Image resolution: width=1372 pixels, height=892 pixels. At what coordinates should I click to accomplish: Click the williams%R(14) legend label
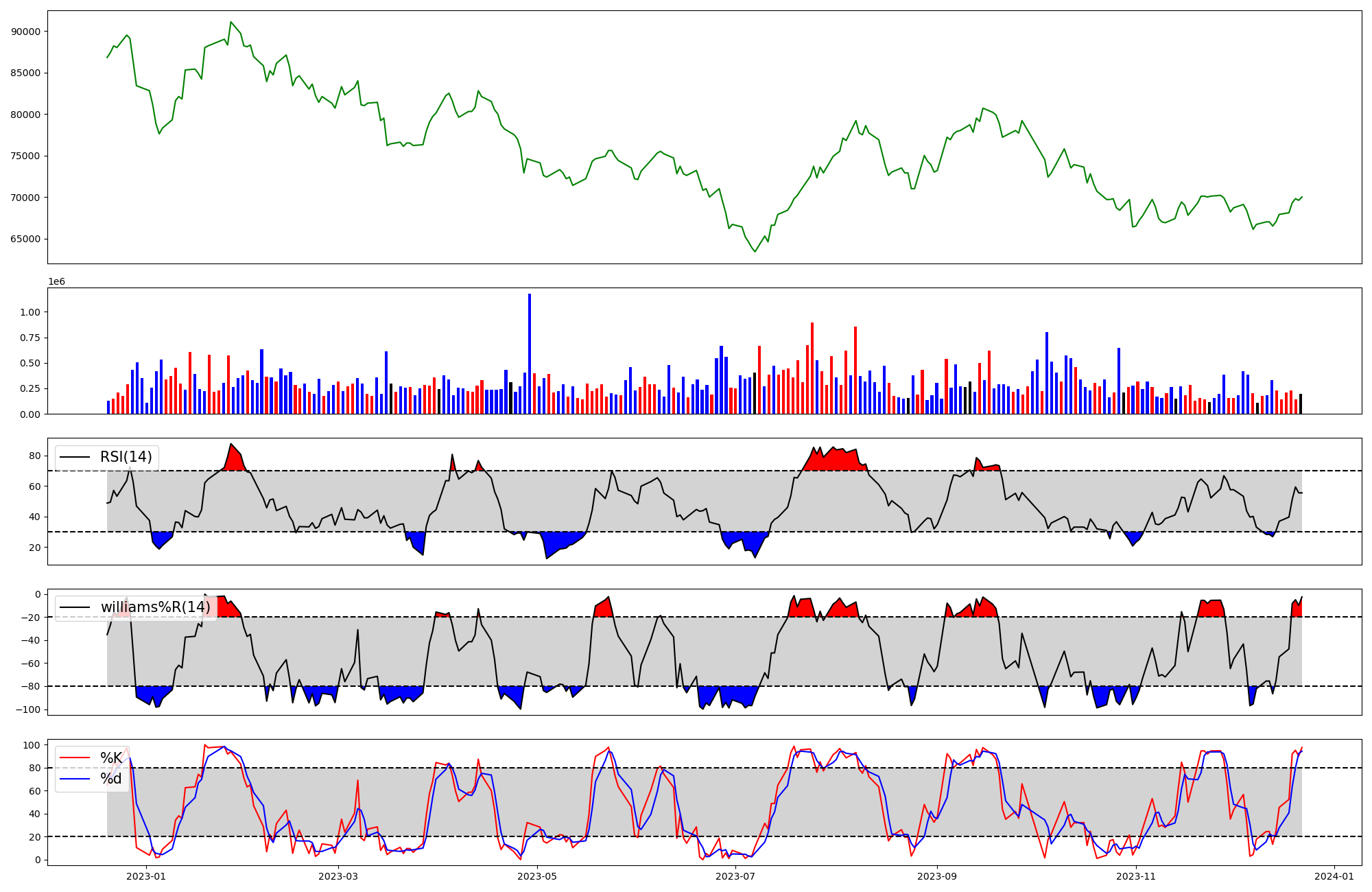(x=156, y=607)
